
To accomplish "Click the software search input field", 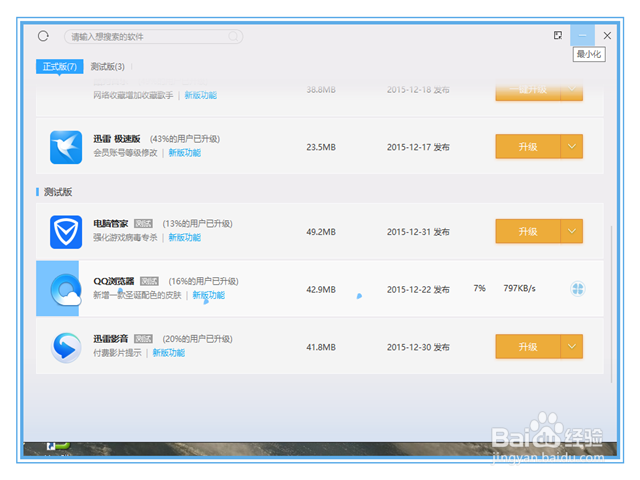I will [x=153, y=37].
